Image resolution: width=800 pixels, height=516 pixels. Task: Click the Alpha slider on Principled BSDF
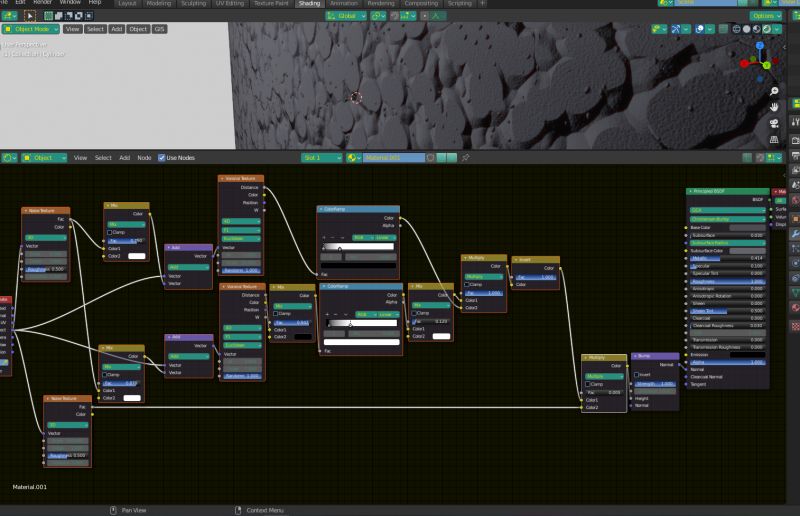[x=728, y=362]
